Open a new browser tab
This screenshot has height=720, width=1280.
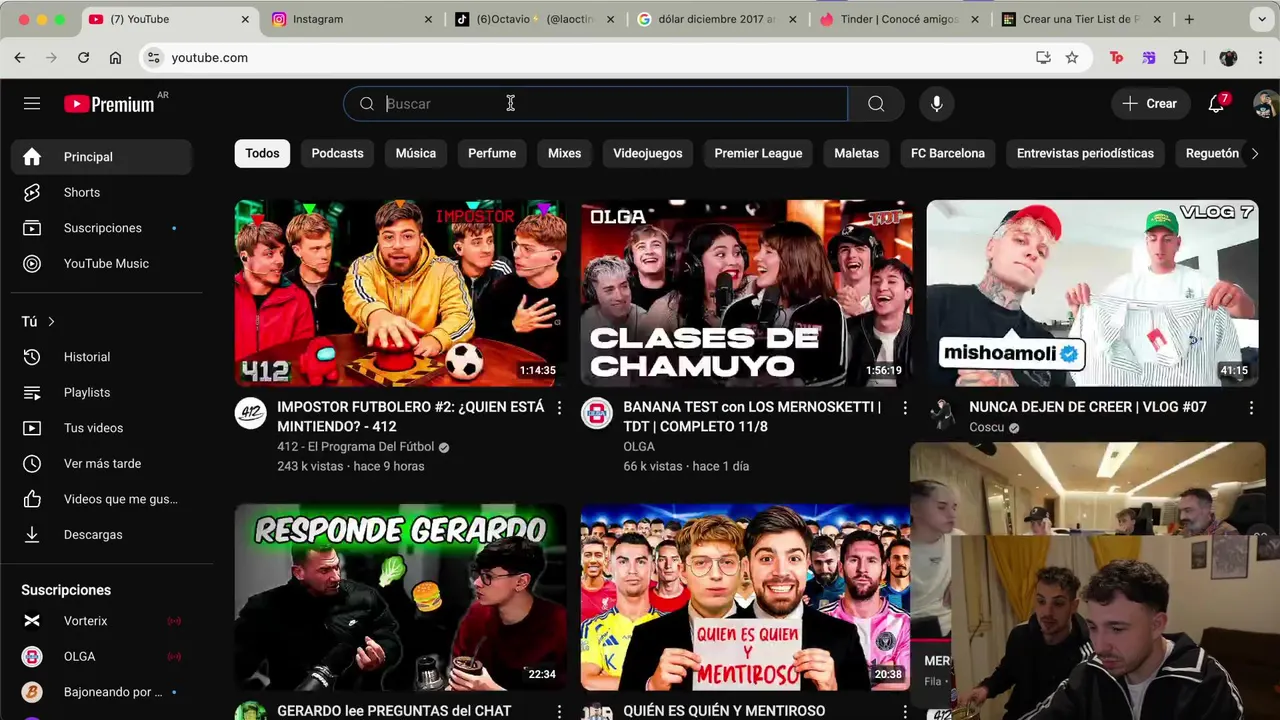pos(1189,19)
